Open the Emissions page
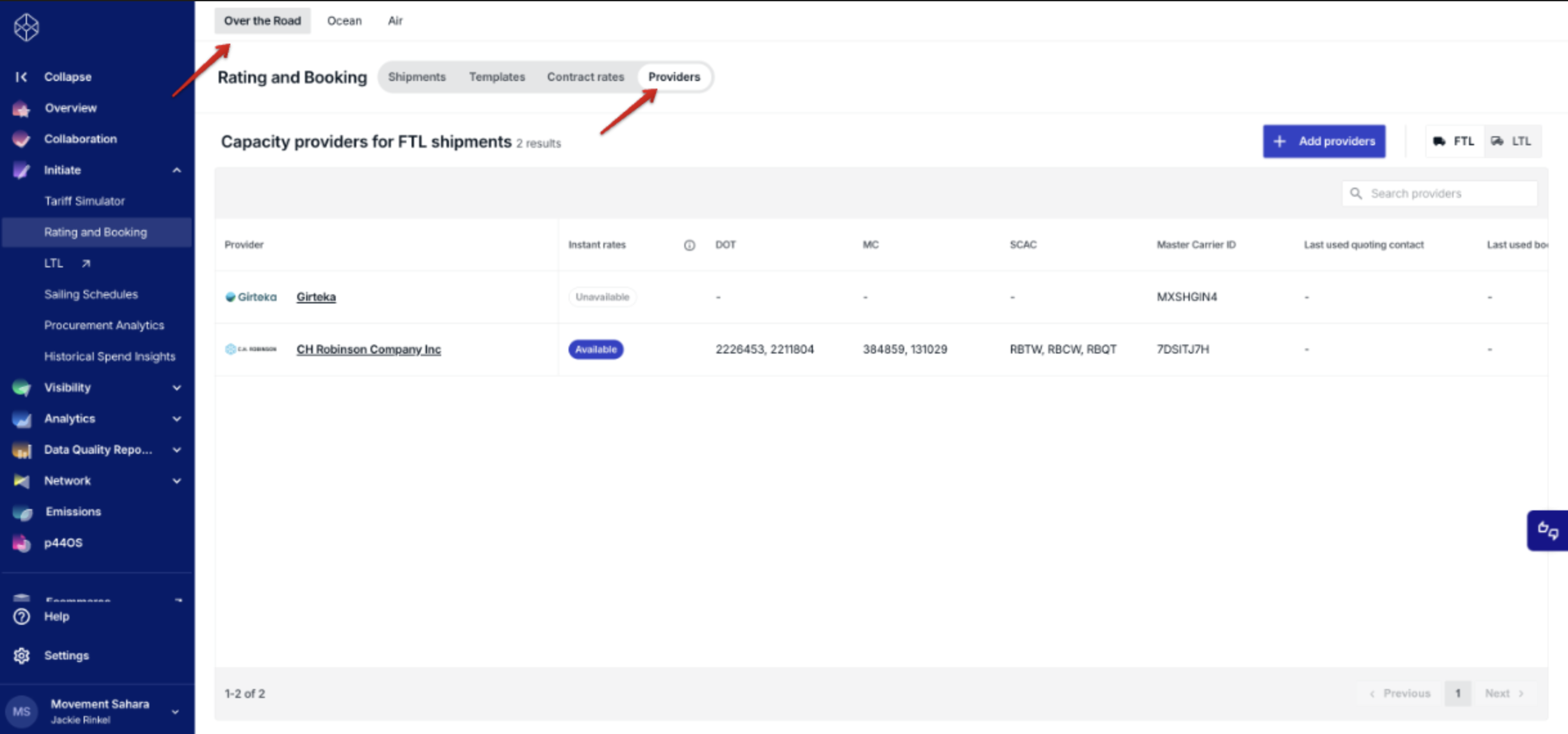The image size is (1568, 734). (73, 512)
